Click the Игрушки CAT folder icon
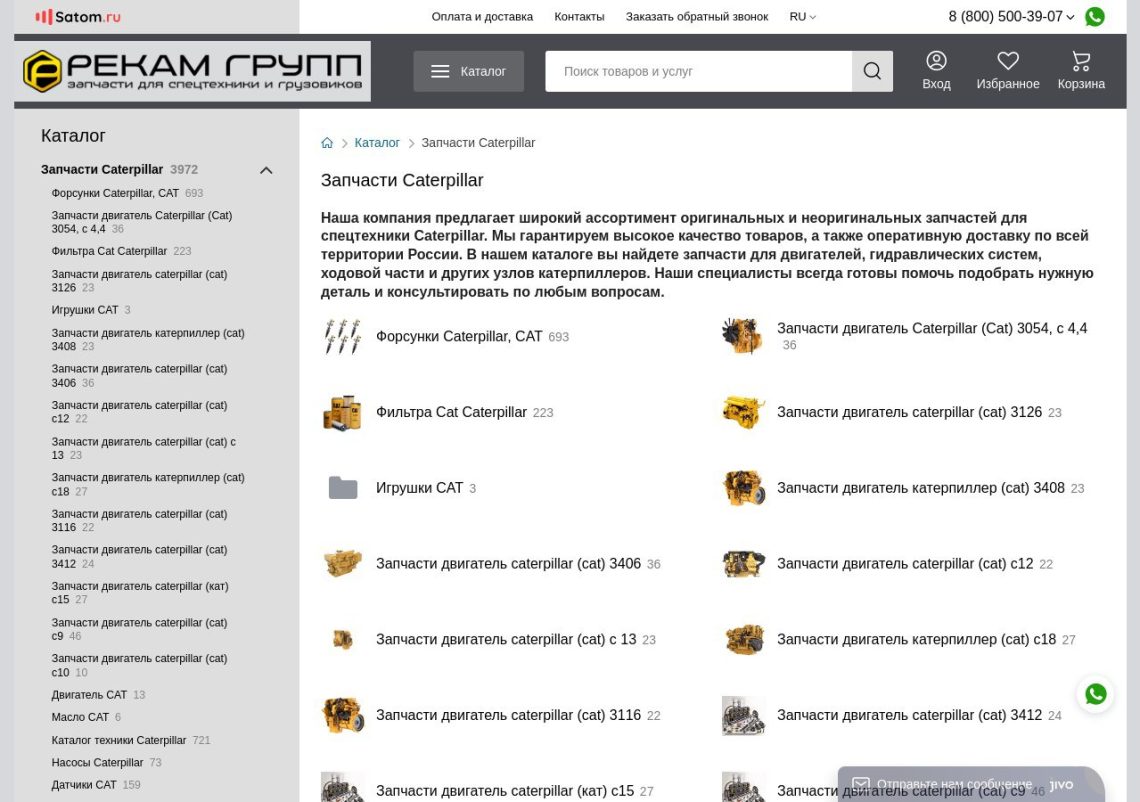 click(343, 488)
